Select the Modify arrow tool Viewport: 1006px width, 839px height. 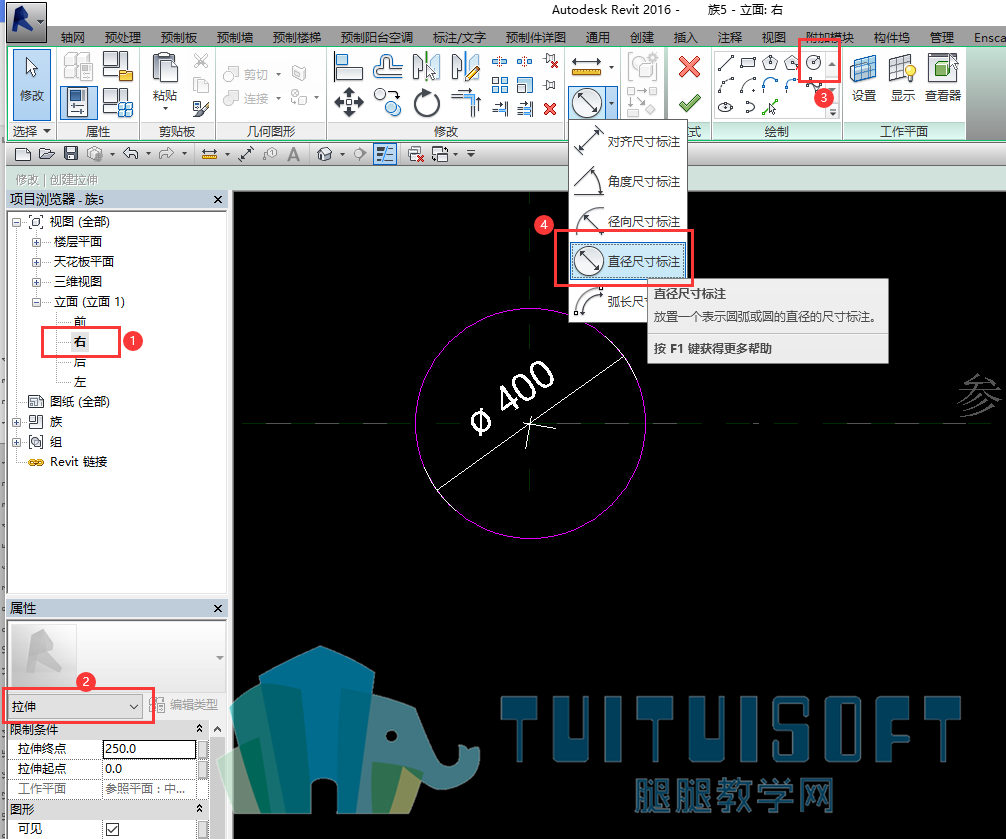click(31, 83)
